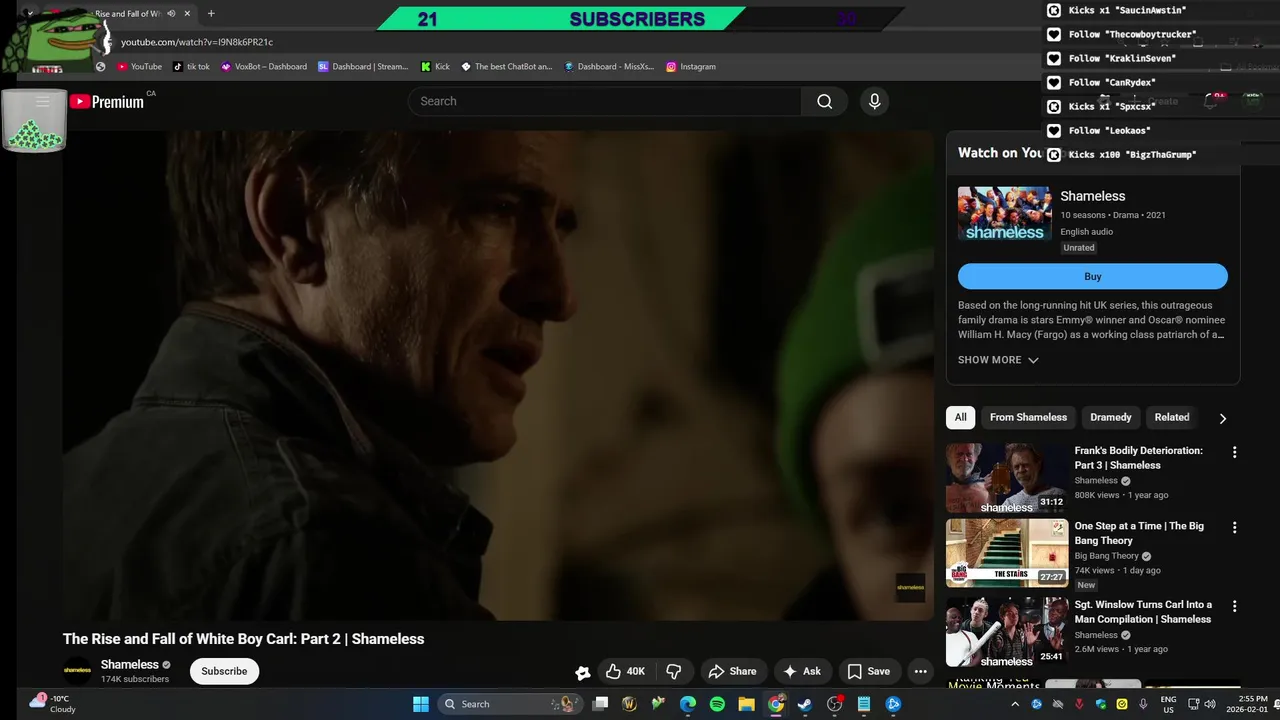The image size is (1280, 720).
Task: Select the Dramedy filter chip
Action: click(1111, 417)
